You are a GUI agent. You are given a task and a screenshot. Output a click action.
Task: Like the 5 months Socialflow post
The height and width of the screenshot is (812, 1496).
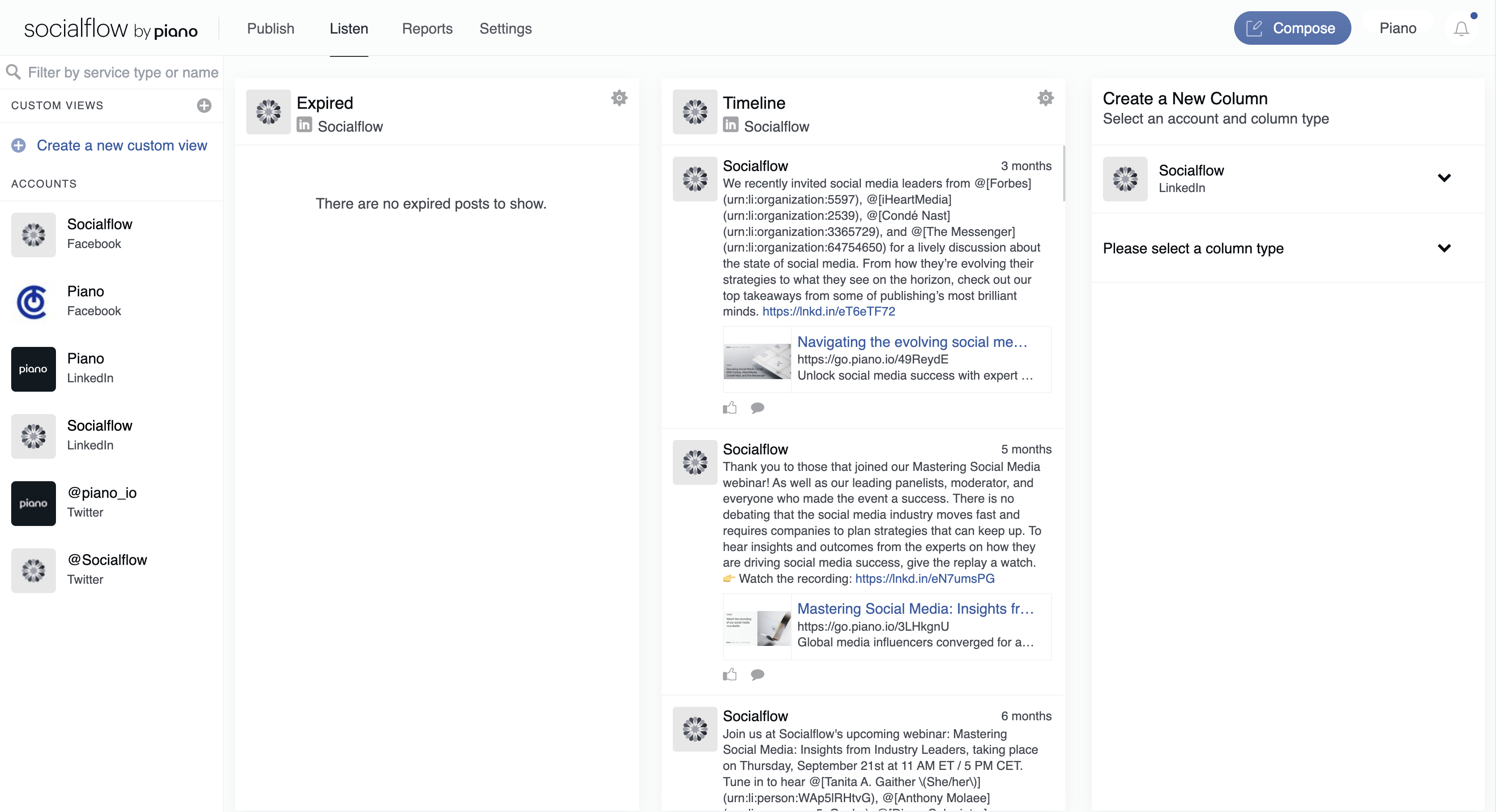point(729,674)
